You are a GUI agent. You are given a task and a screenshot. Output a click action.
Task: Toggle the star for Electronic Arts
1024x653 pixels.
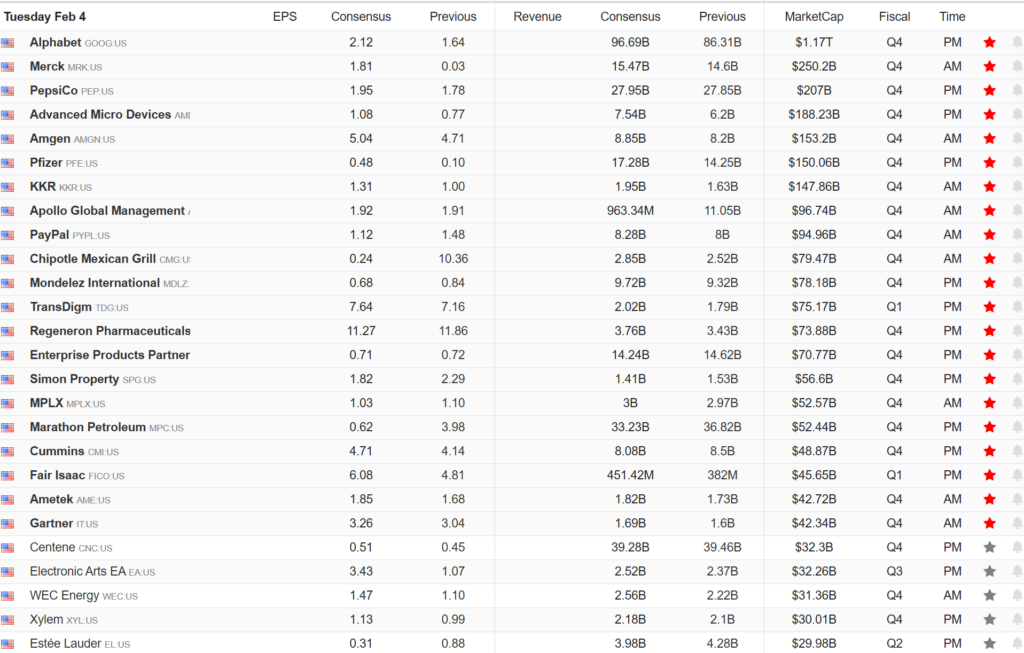pyautogui.click(x=989, y=572)
